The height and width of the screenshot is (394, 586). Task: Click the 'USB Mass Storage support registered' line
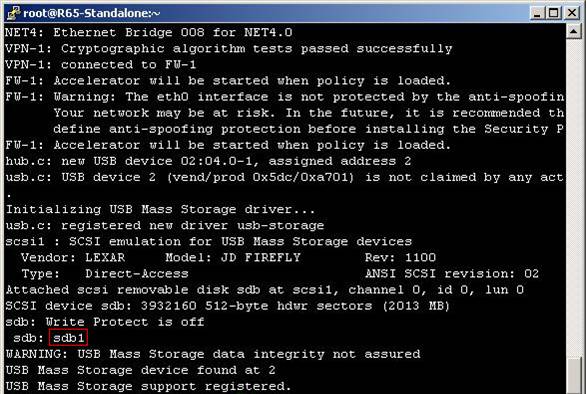click(x=148, y=386)
